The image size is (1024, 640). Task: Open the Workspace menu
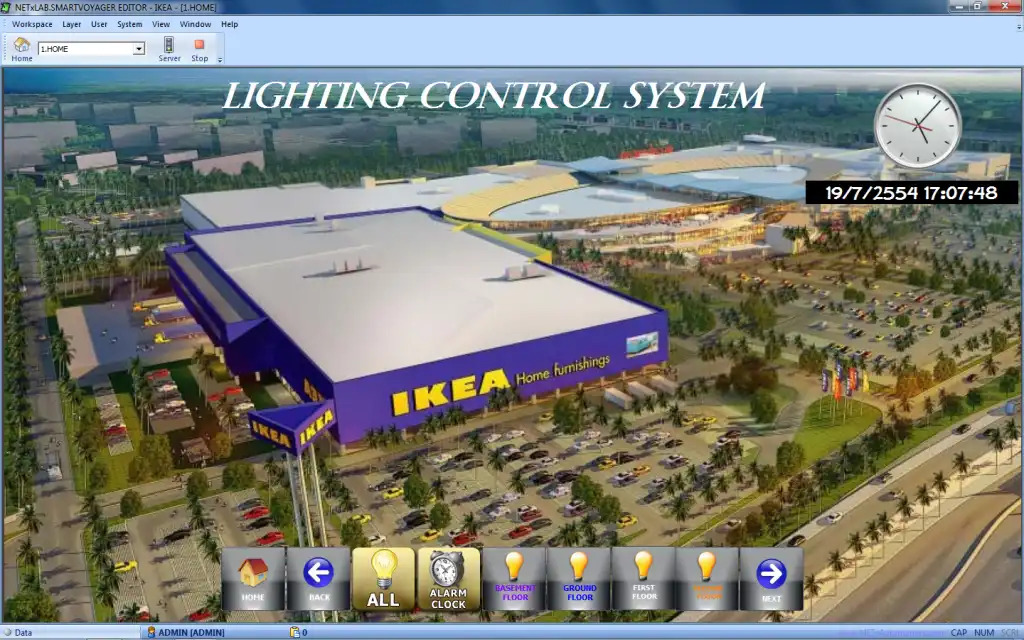click(32, 24)
